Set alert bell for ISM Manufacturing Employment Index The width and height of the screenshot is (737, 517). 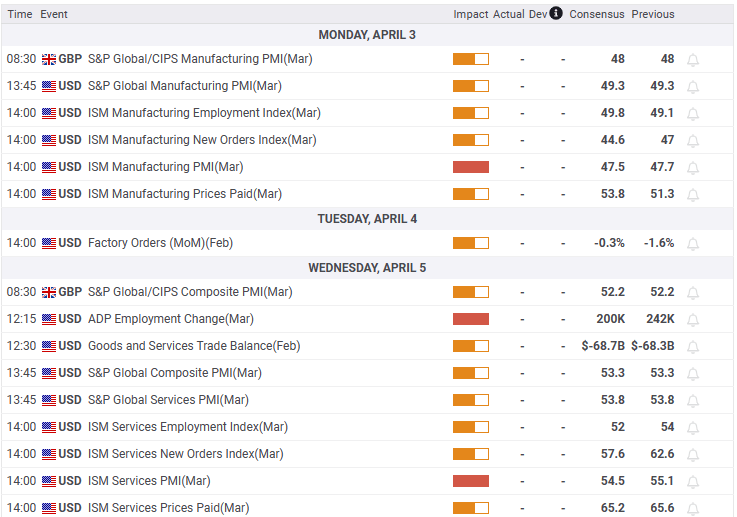coord(693,114)
